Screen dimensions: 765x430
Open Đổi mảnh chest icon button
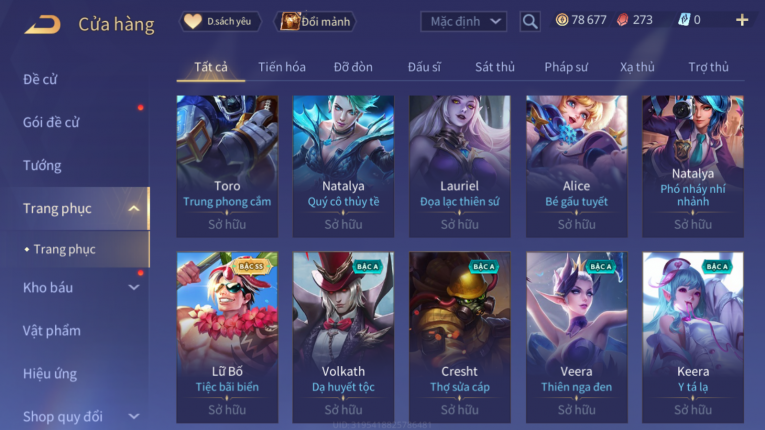[x=316, y=21]
